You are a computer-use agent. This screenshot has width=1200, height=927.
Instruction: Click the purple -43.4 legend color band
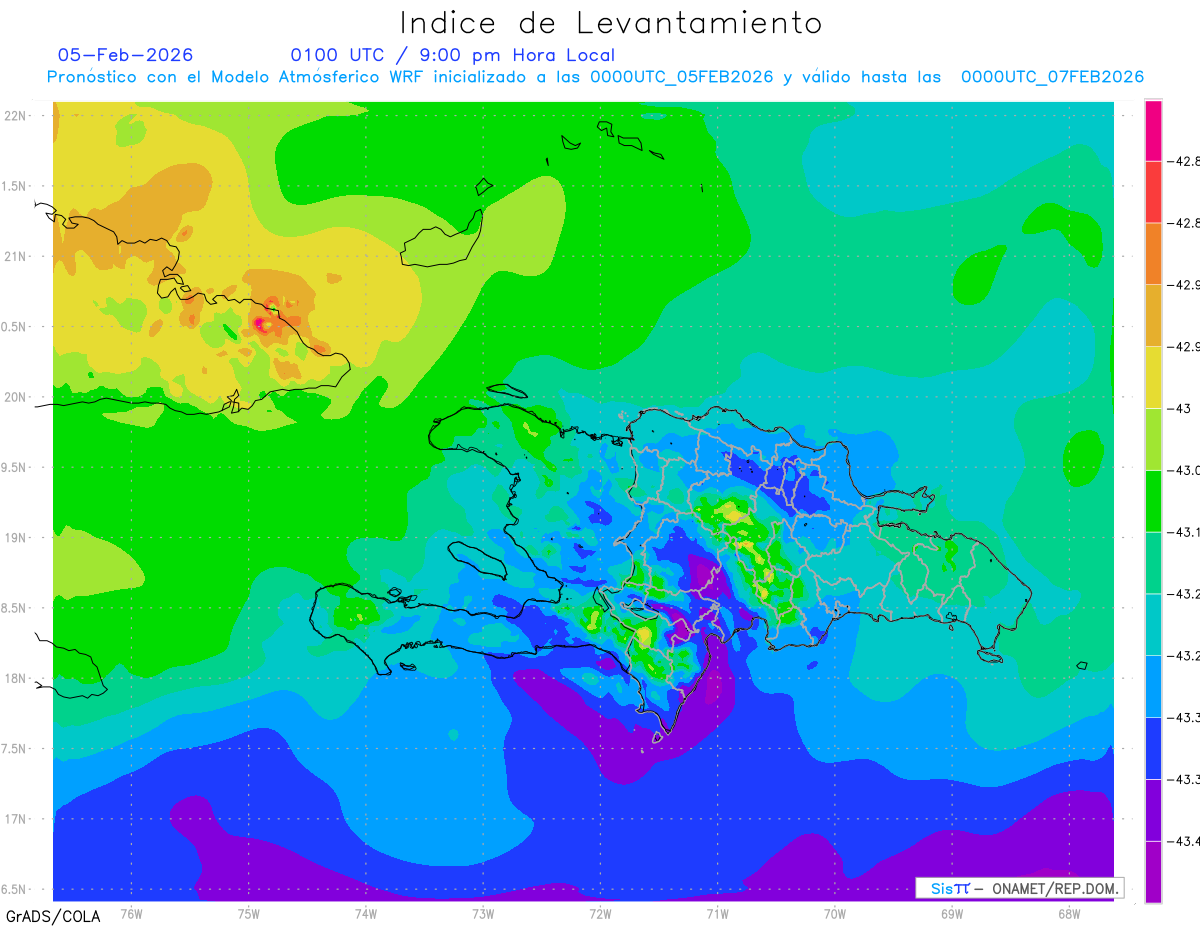[1153, 810]
